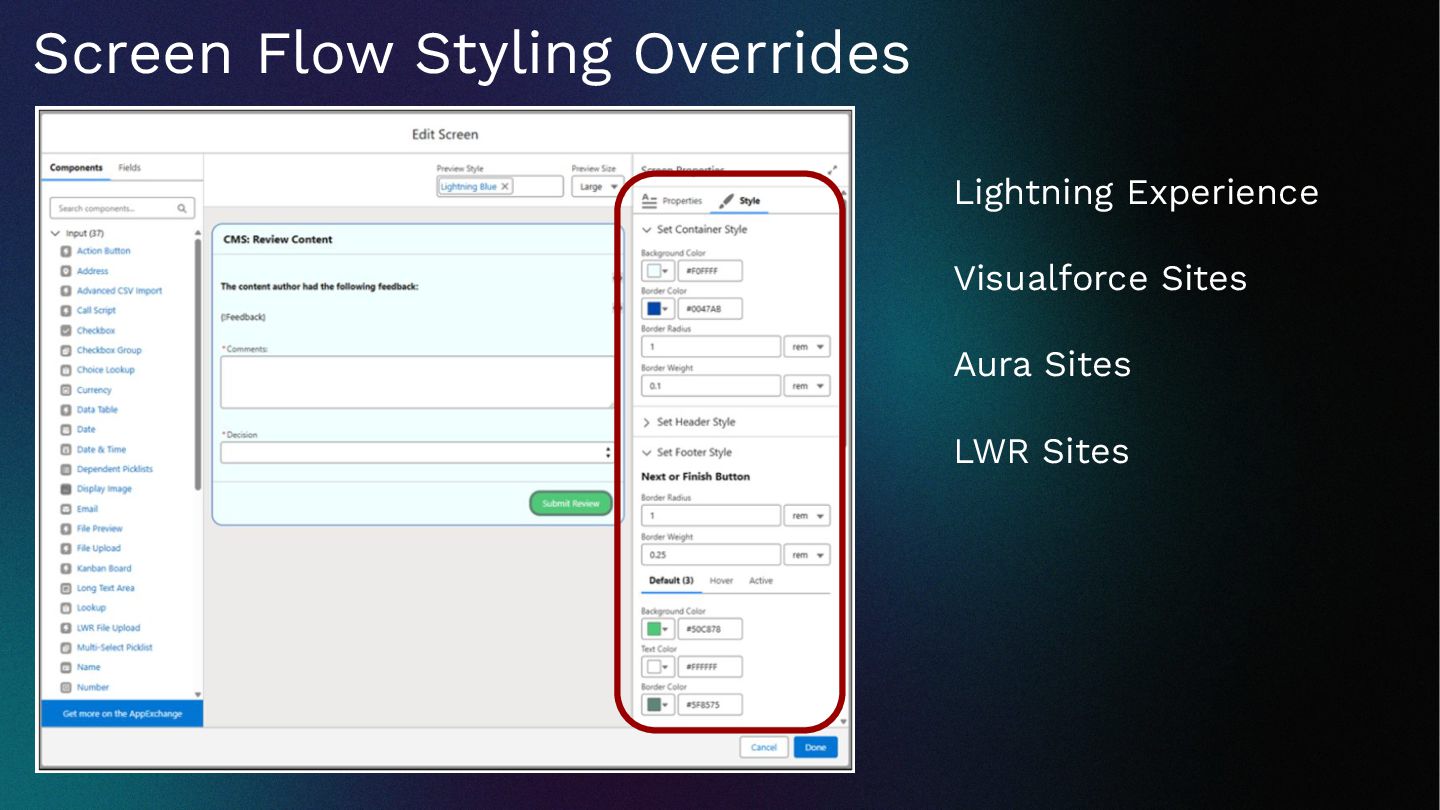Select the File Upload component icon
Viewport: 1440px width, 810px height.
[x=66, y=548]
